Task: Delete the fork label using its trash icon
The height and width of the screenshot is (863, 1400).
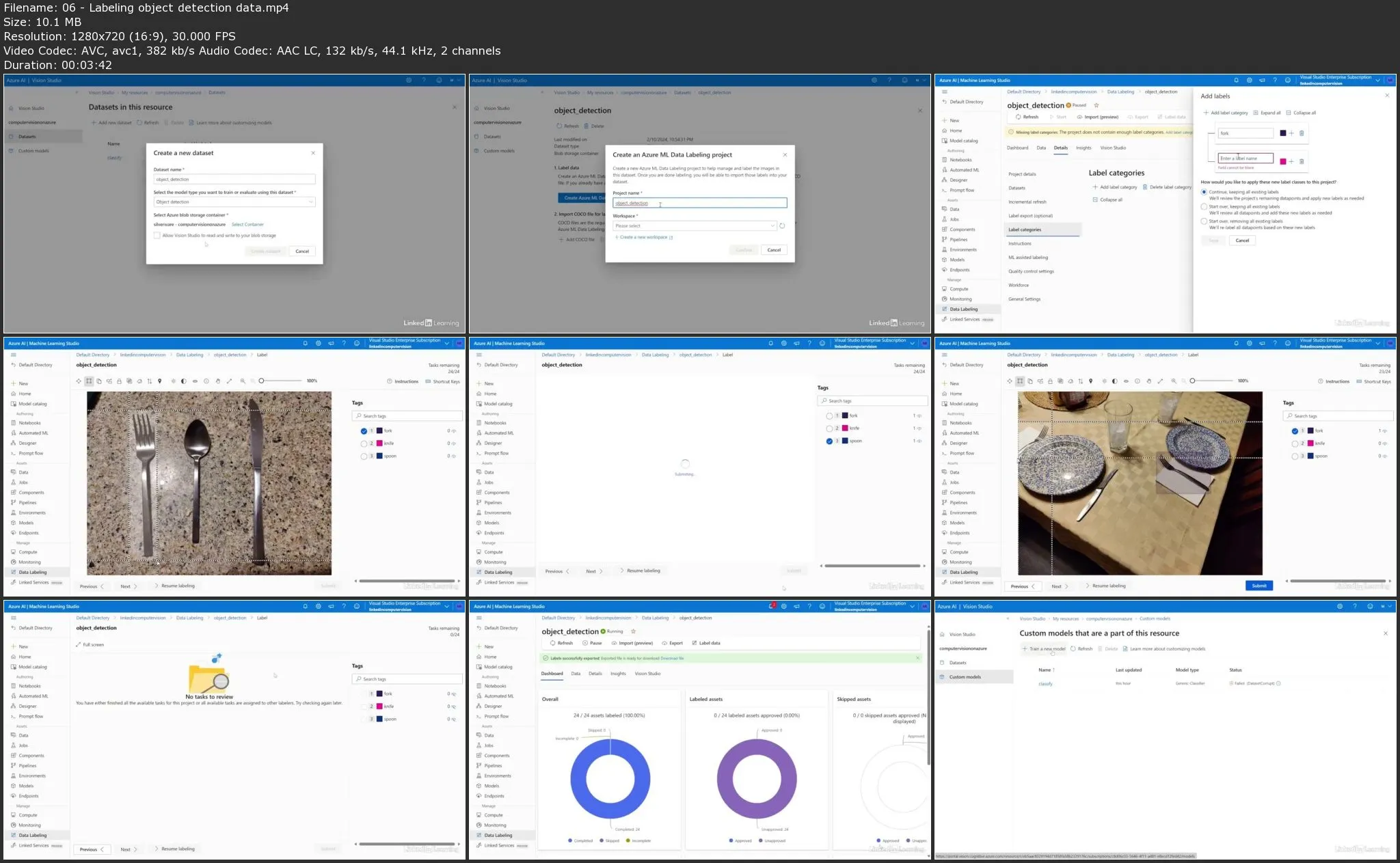Action: [1302, 133]
